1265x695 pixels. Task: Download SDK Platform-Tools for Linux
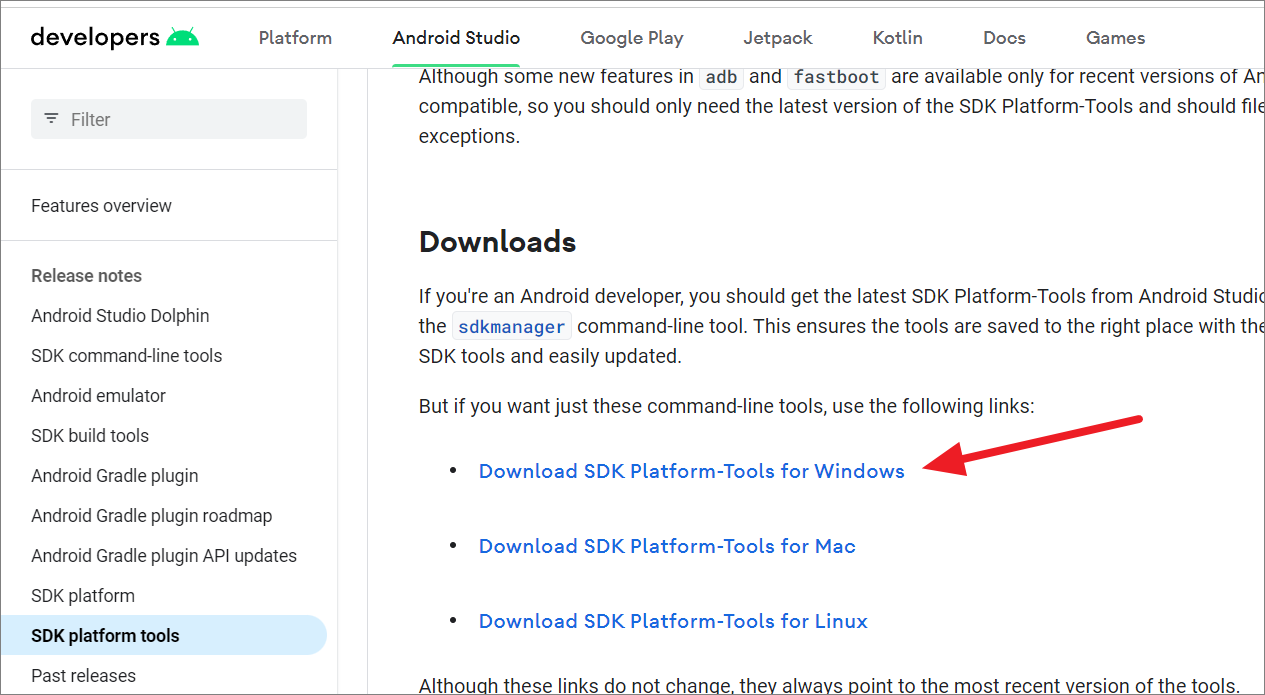(x=673, y=621)
